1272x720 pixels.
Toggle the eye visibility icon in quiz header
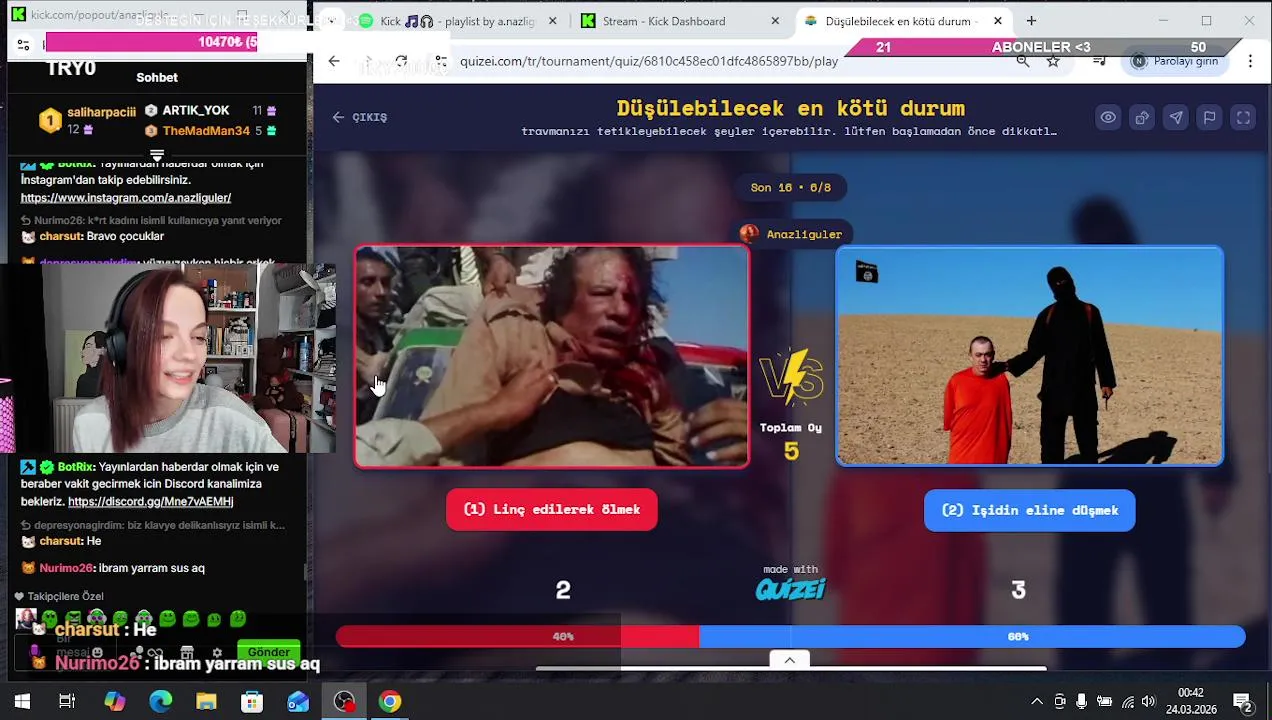tap(1108, 118)
